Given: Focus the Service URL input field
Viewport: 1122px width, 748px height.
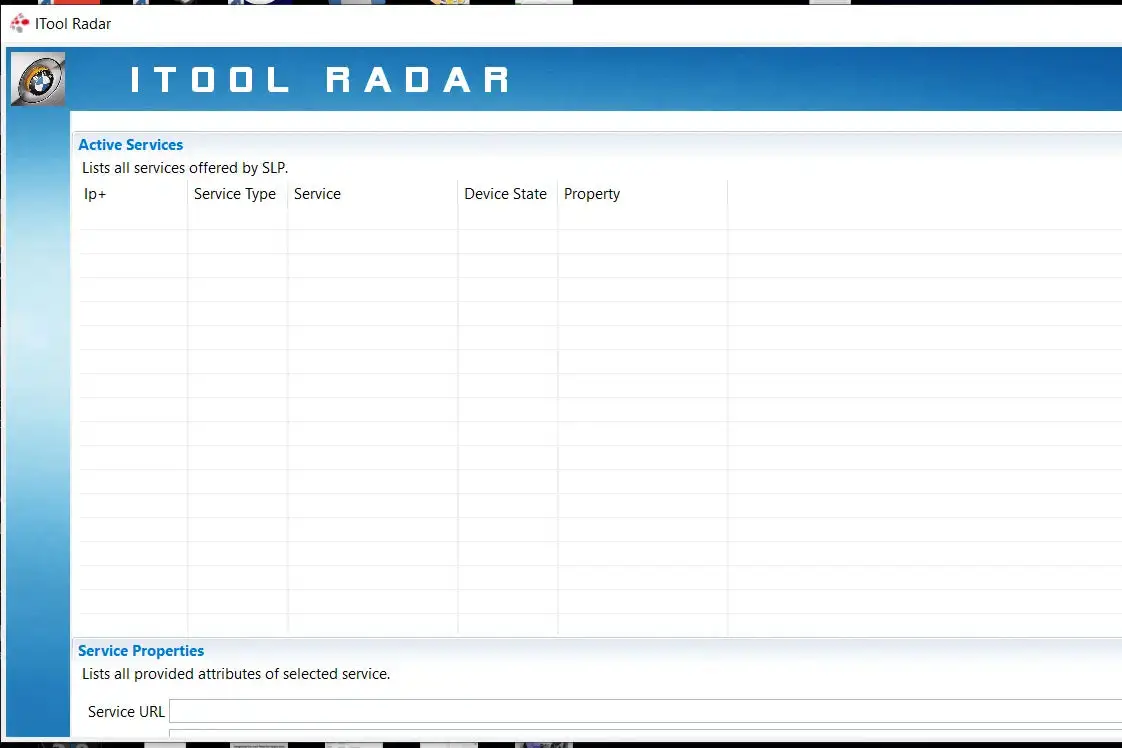Looking at the screenshot, I should 640,712.
